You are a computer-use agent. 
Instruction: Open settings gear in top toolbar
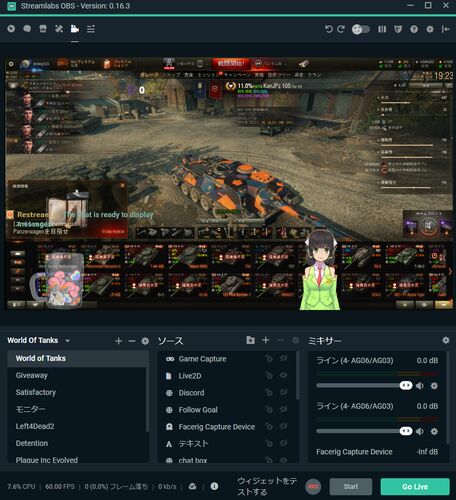[430, 29]
